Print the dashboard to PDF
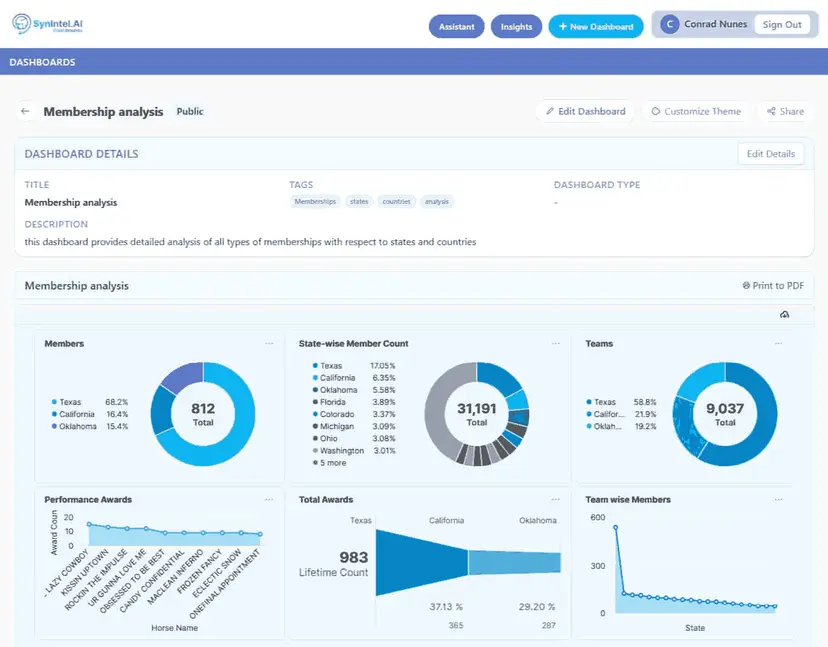The width and height of the screenshot is (828, 647). coord(773,286)
